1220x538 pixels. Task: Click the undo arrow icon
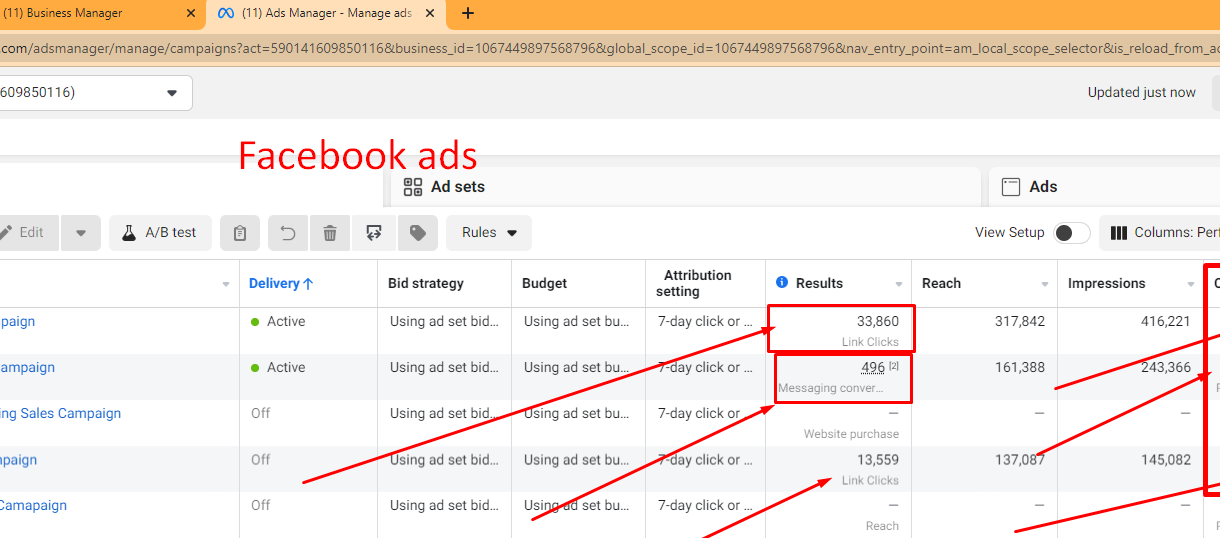pos(288,233)
